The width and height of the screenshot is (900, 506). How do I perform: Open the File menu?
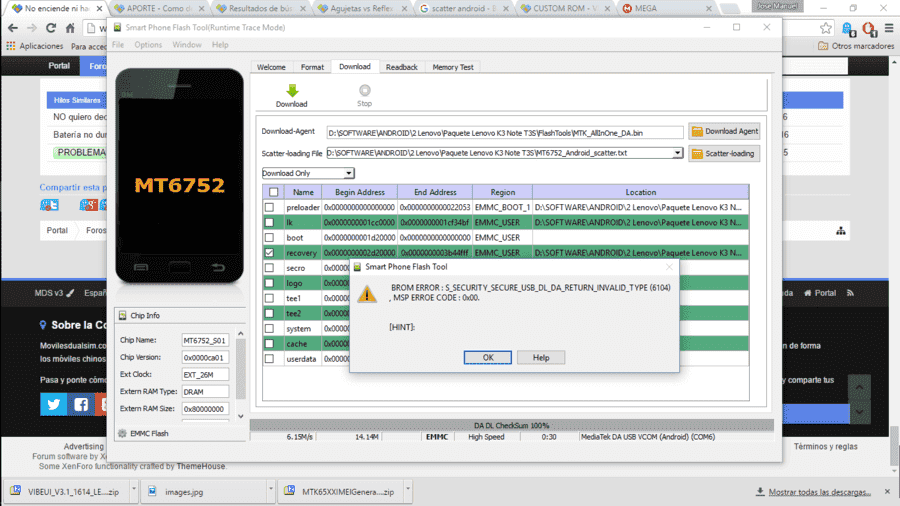(118, 45)
